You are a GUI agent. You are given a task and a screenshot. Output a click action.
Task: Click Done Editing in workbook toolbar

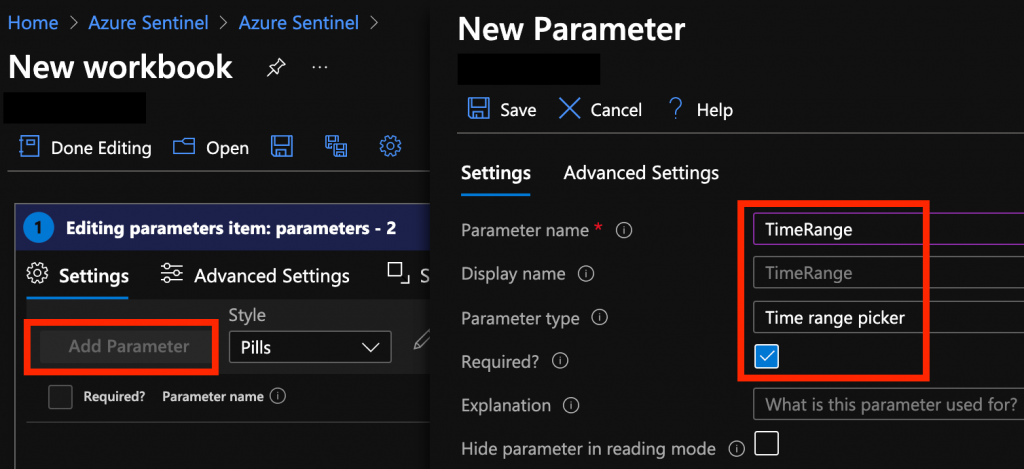point(85,148)
